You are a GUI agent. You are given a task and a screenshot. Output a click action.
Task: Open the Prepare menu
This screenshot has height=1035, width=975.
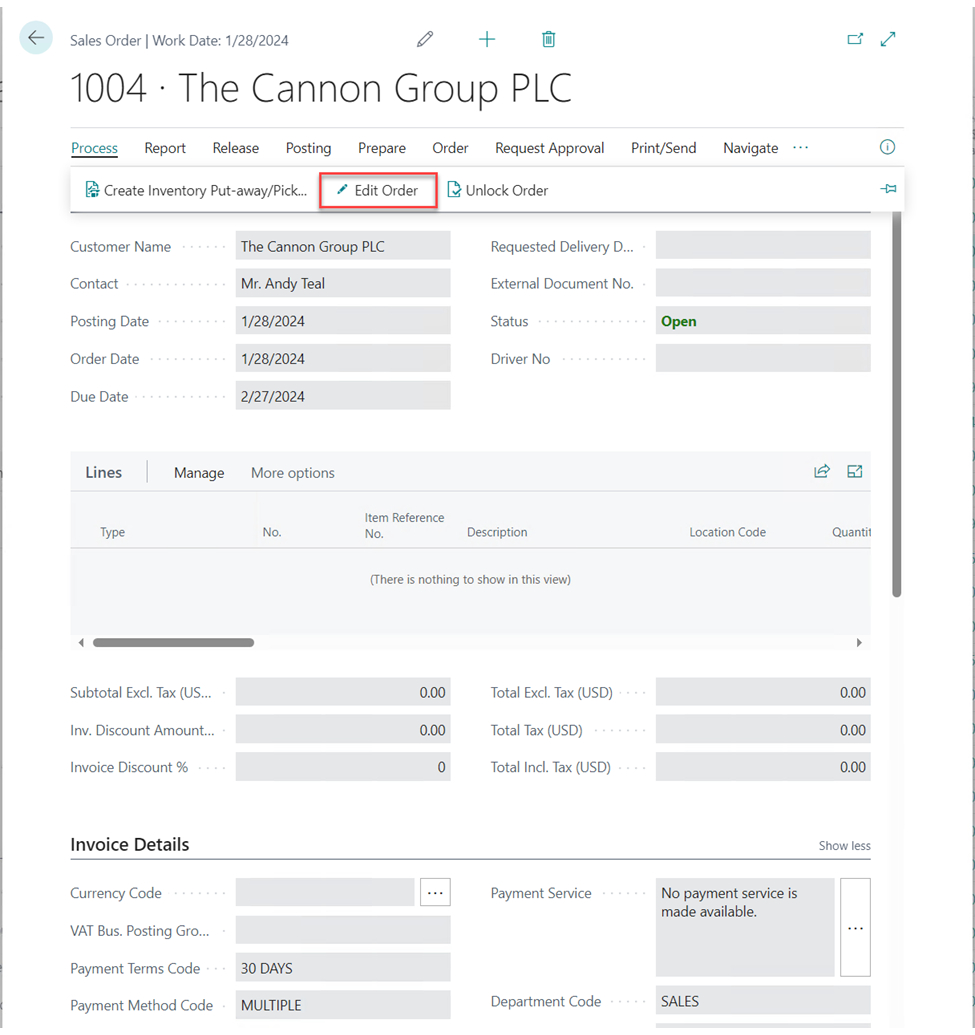(x=382, y=148)
